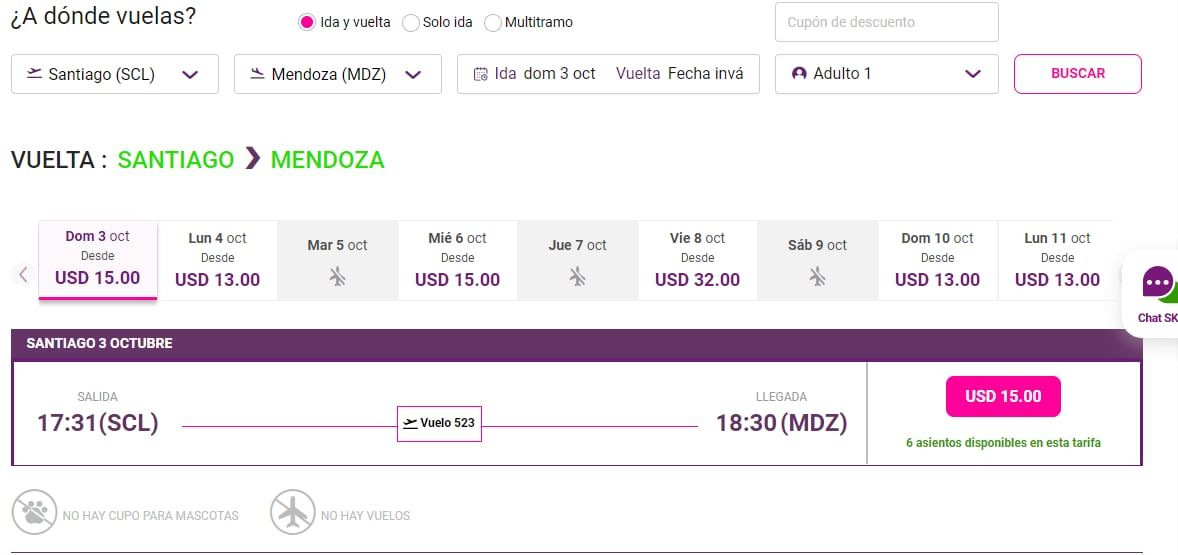Select the Solo ida radio option

pos(410,23)
